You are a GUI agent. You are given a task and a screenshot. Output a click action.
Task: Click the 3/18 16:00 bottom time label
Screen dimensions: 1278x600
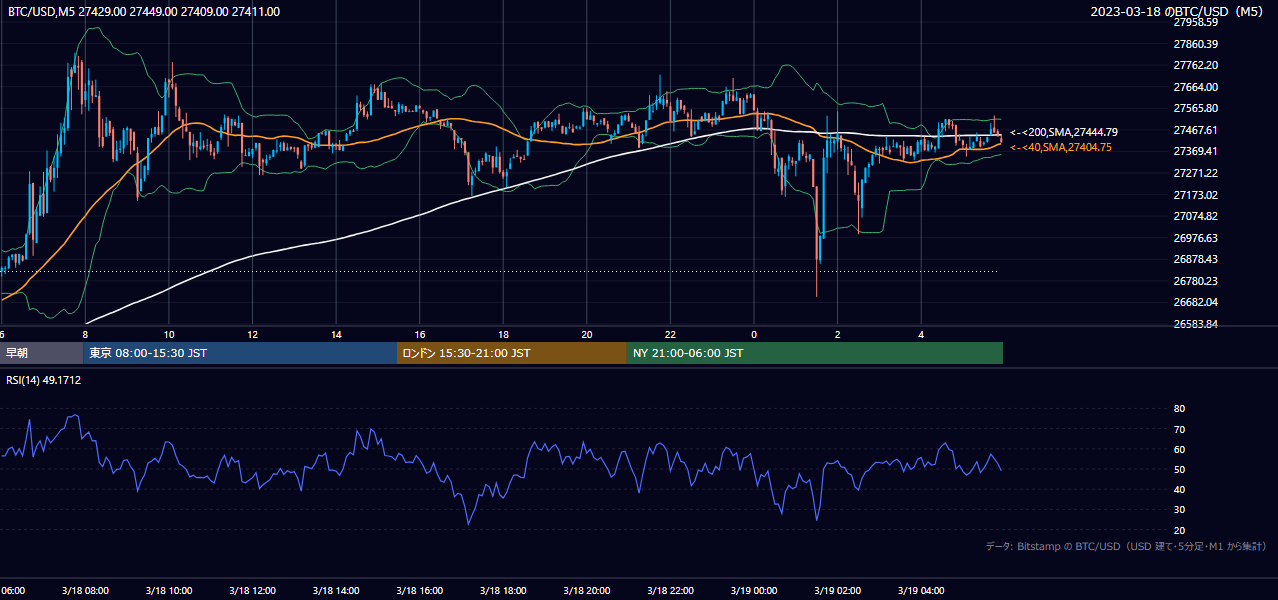(419, 591)
